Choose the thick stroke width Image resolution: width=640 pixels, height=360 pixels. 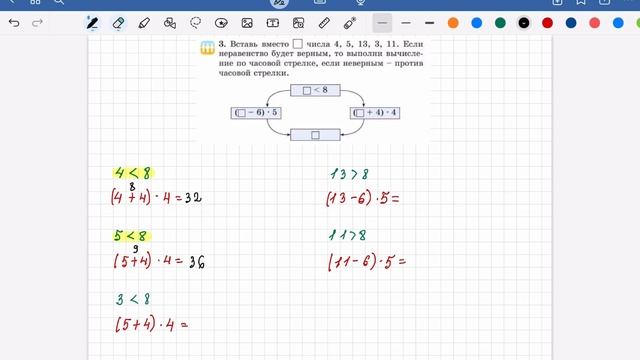click(x=429, y=23)
